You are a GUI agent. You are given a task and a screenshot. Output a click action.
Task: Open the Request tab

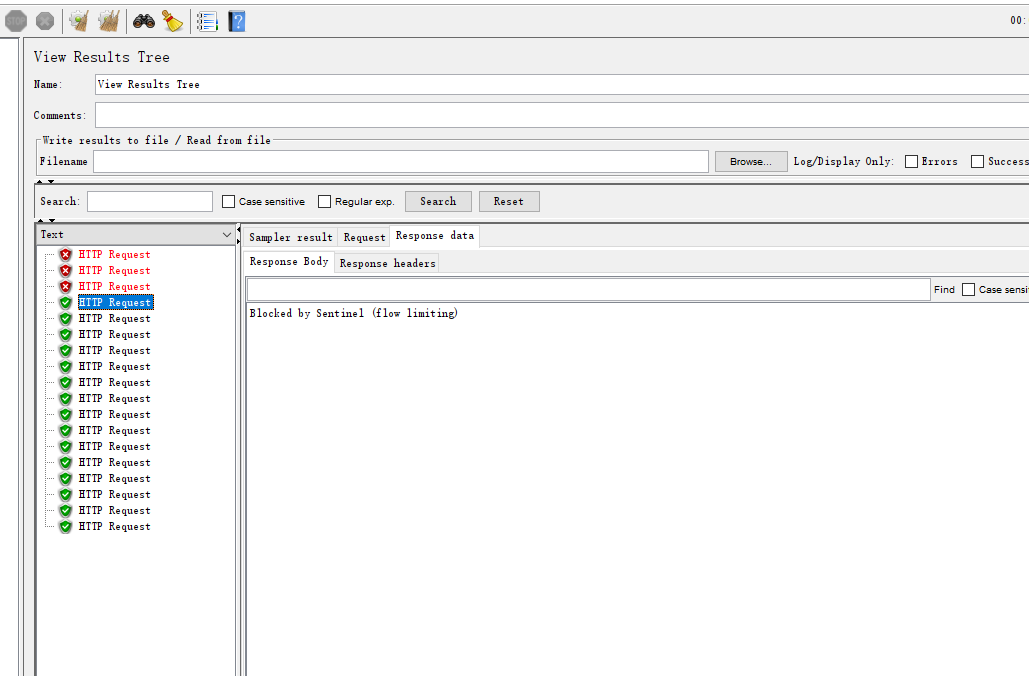point(364,237)
